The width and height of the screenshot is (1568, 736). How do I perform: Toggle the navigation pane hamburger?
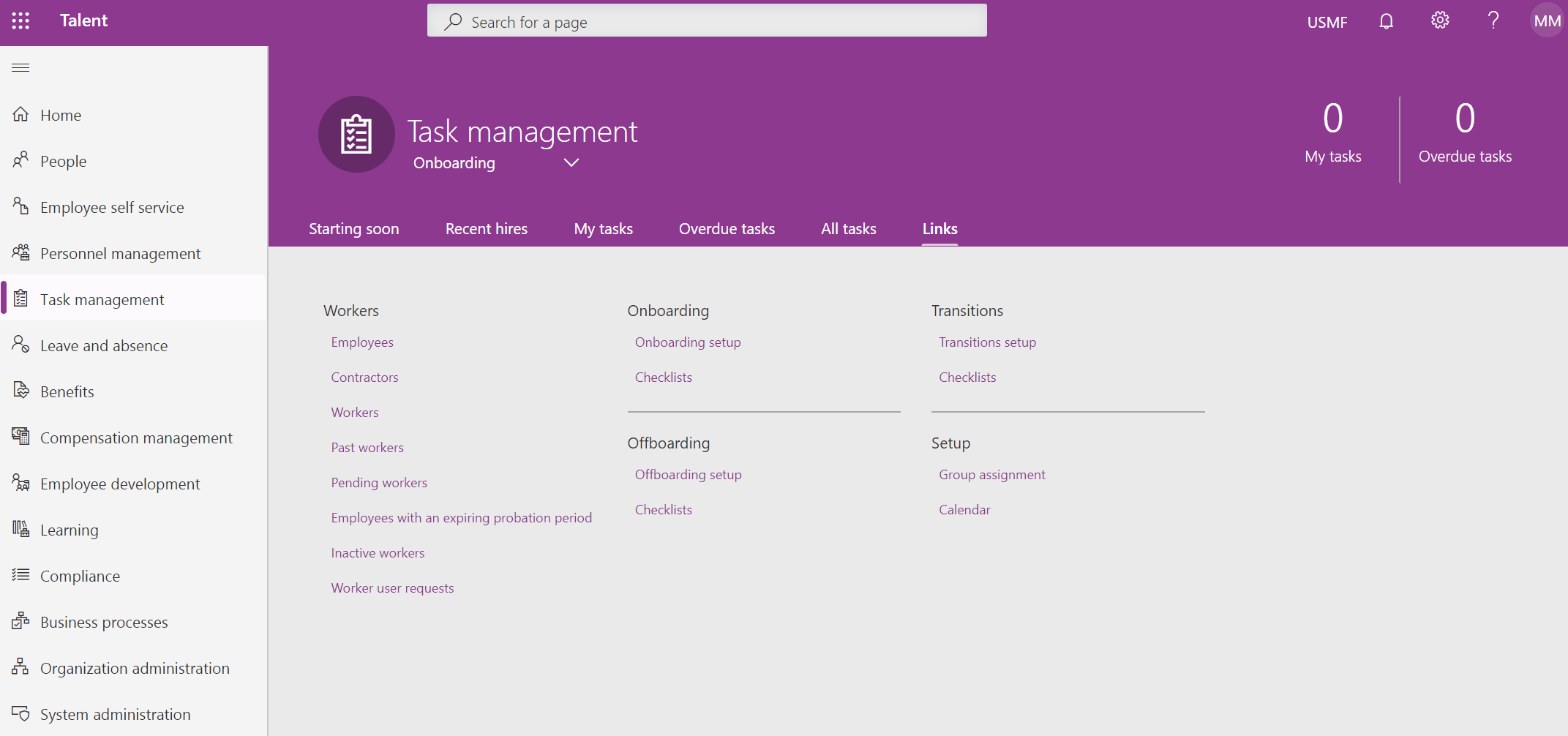(20, 67)
